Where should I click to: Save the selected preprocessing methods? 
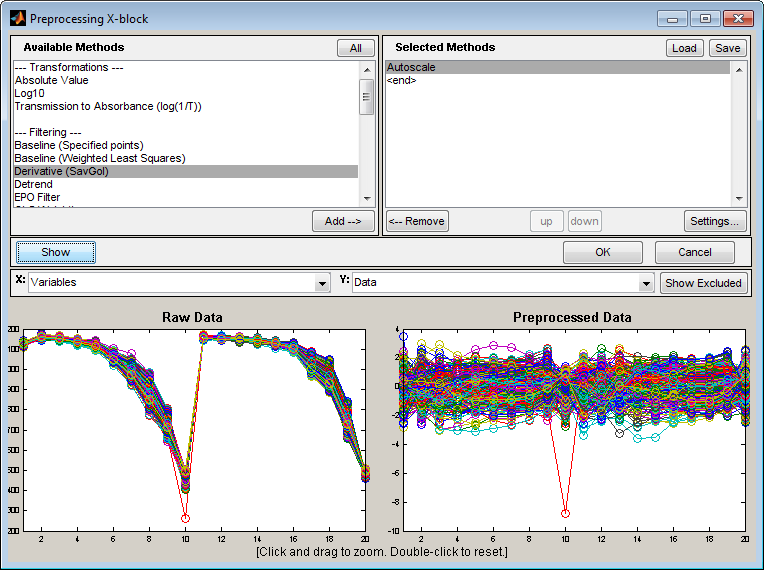[727, 48]
